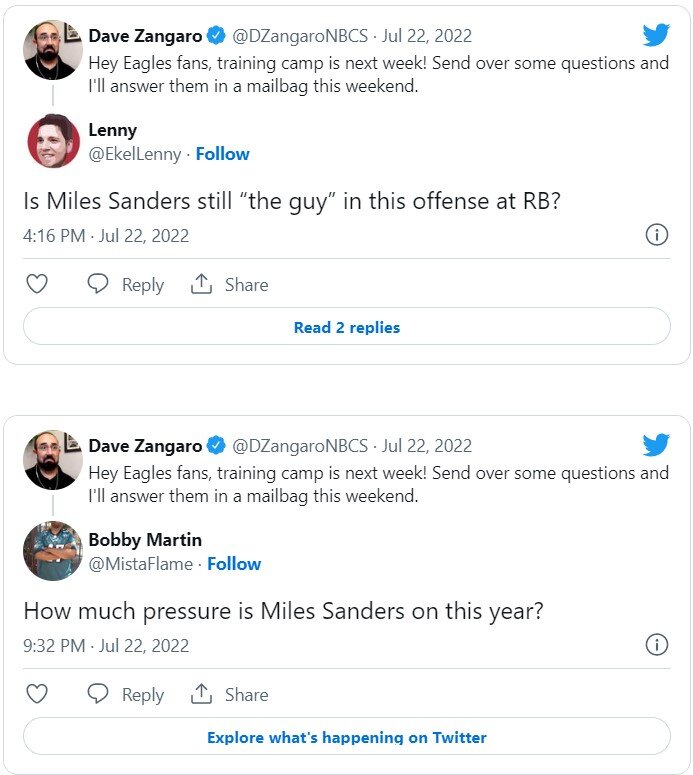Click the Twitter bird logo in first tweet

tap(656, 35)
